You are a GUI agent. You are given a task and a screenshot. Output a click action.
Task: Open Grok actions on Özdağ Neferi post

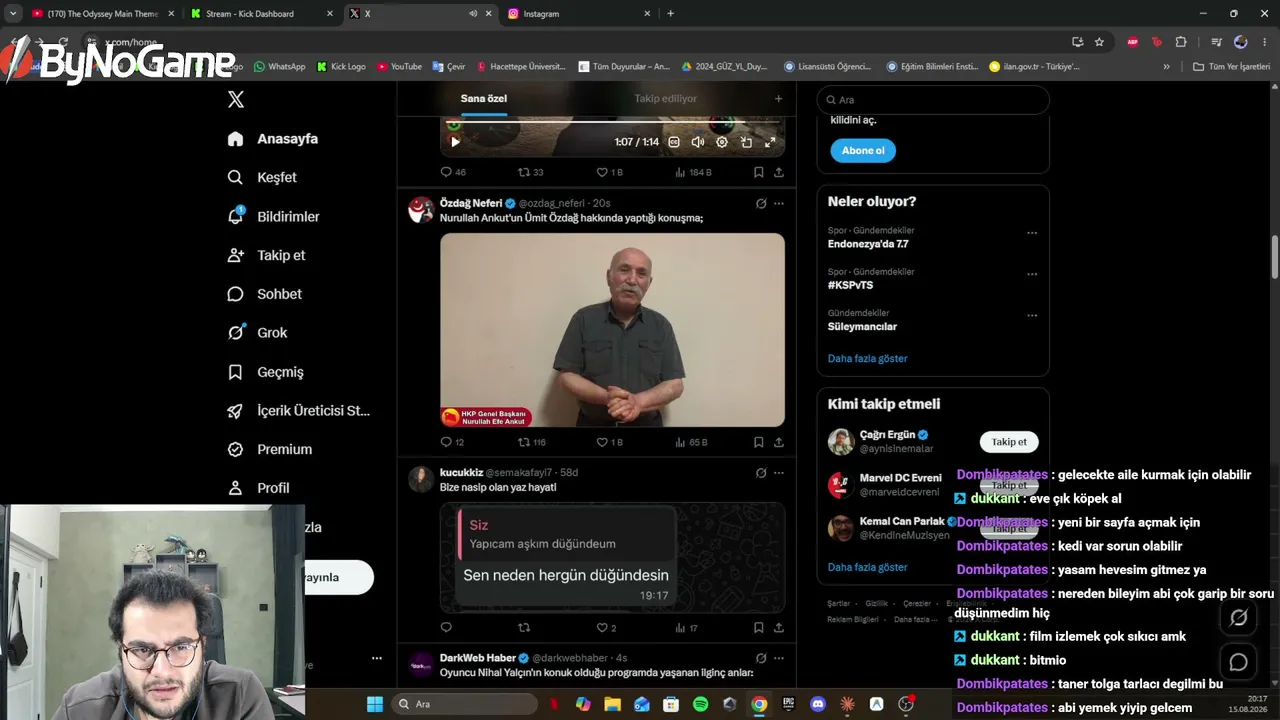tap(761, 203)
